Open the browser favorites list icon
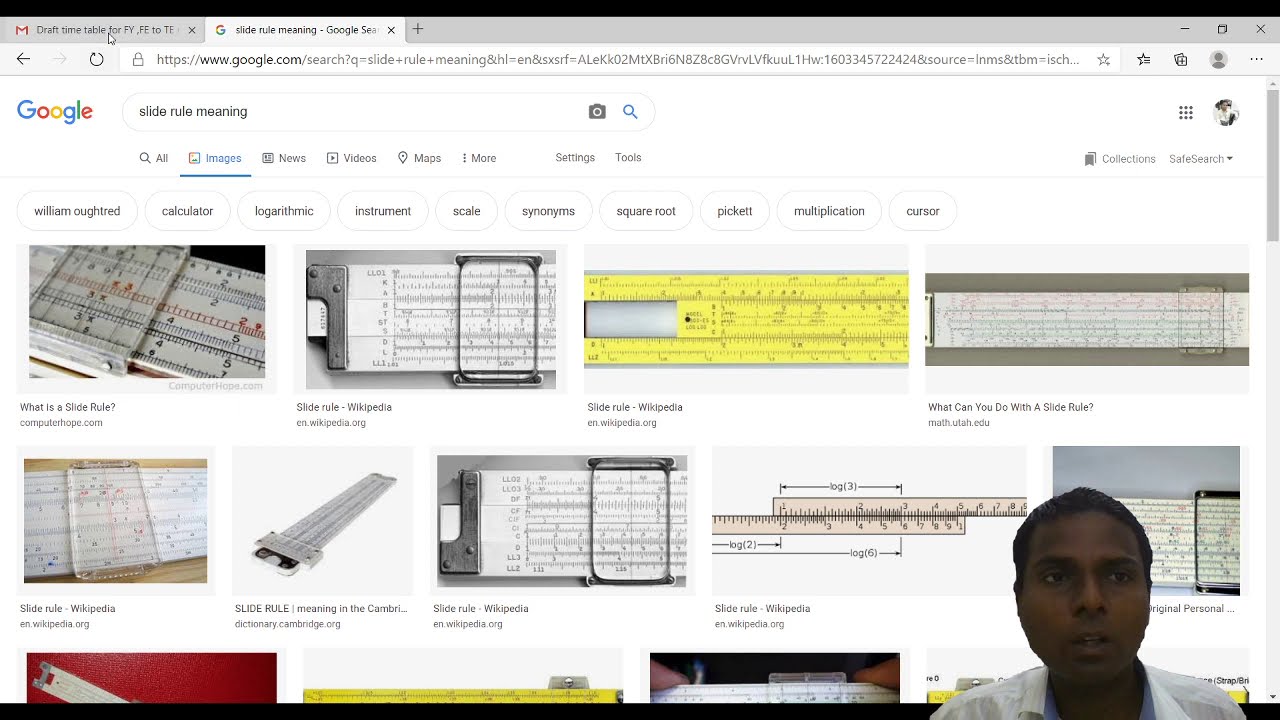Viewport: 1280px width, 720px height. (1144, 60)
